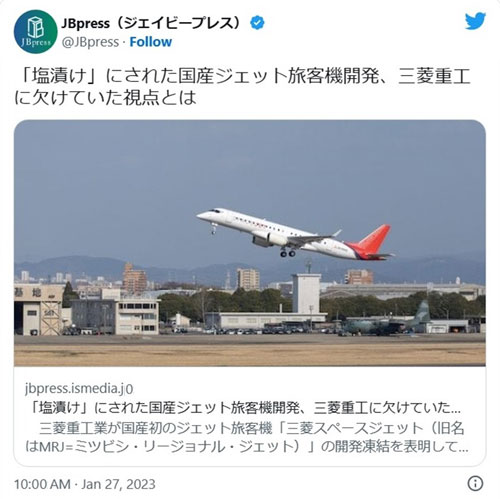The height and width of the screenshot is (499, 500).
Task: Click the control tower building in photo
Action: coord(306,293)
